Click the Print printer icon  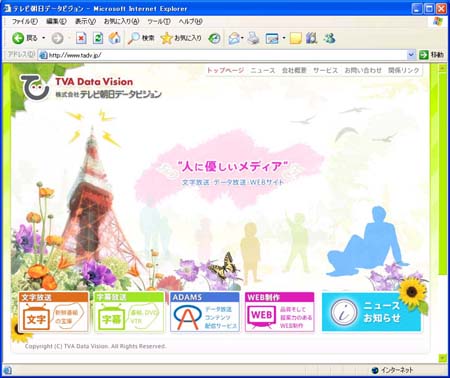click(254, 38)
